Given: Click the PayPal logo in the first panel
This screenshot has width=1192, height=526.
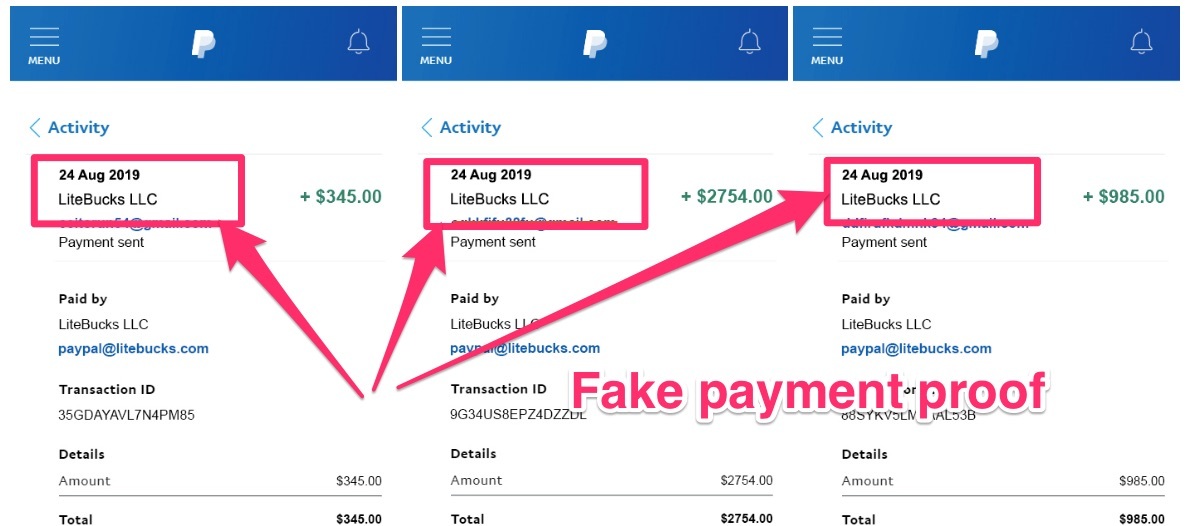Looking at the screenshot, I should click(x=203, y=43).
